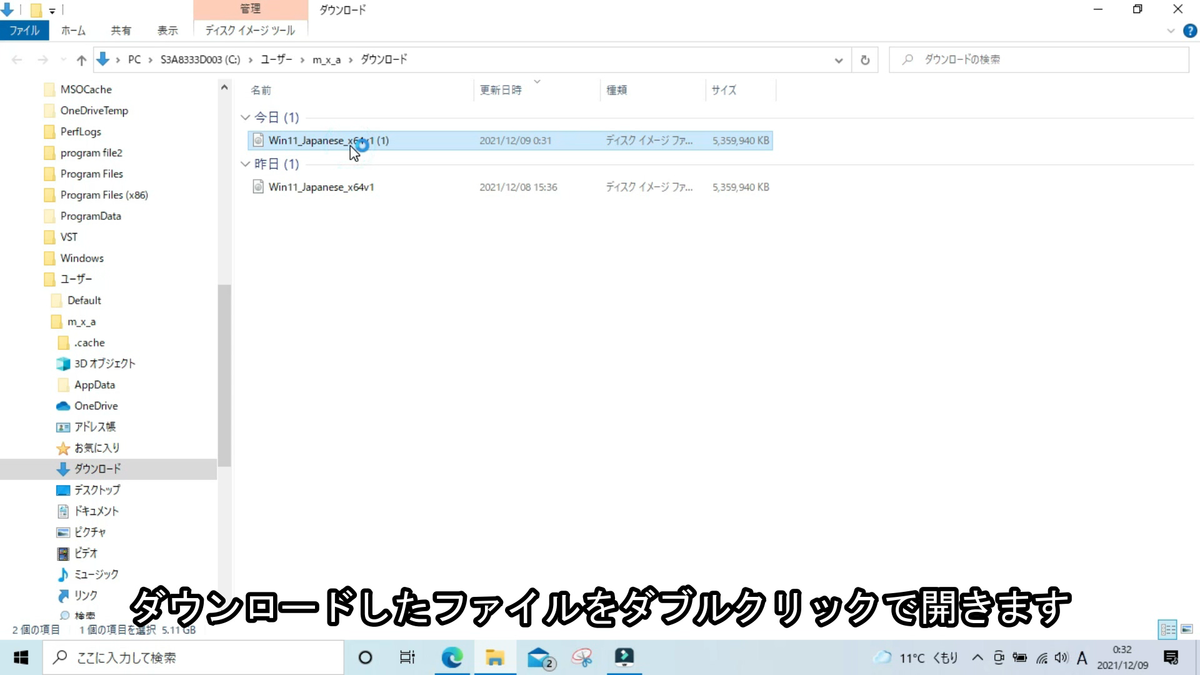1200x675 pixels.
Task: Switch to details view layout icon
Action: tap(1167, 629)
